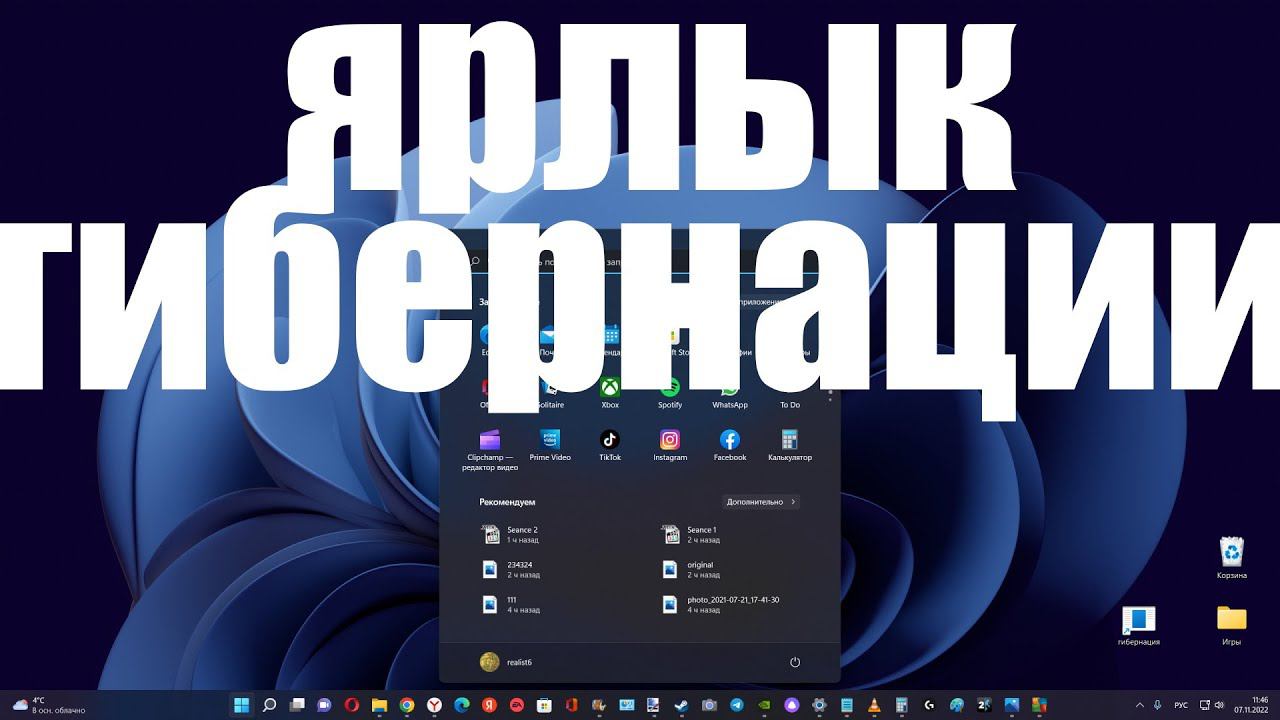
Task: Expand hidden system tray icons
Action: coord(1140,705)
